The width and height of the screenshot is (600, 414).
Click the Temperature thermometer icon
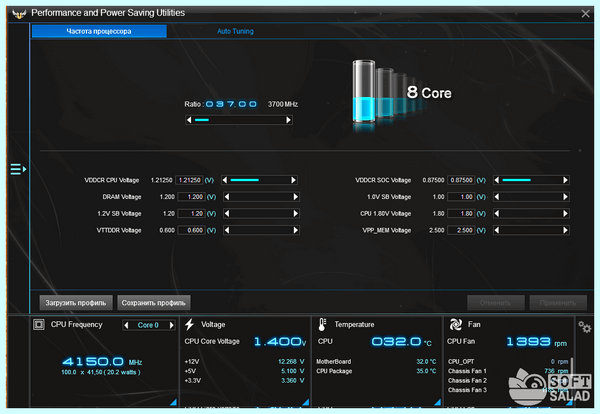coord(322,324)
